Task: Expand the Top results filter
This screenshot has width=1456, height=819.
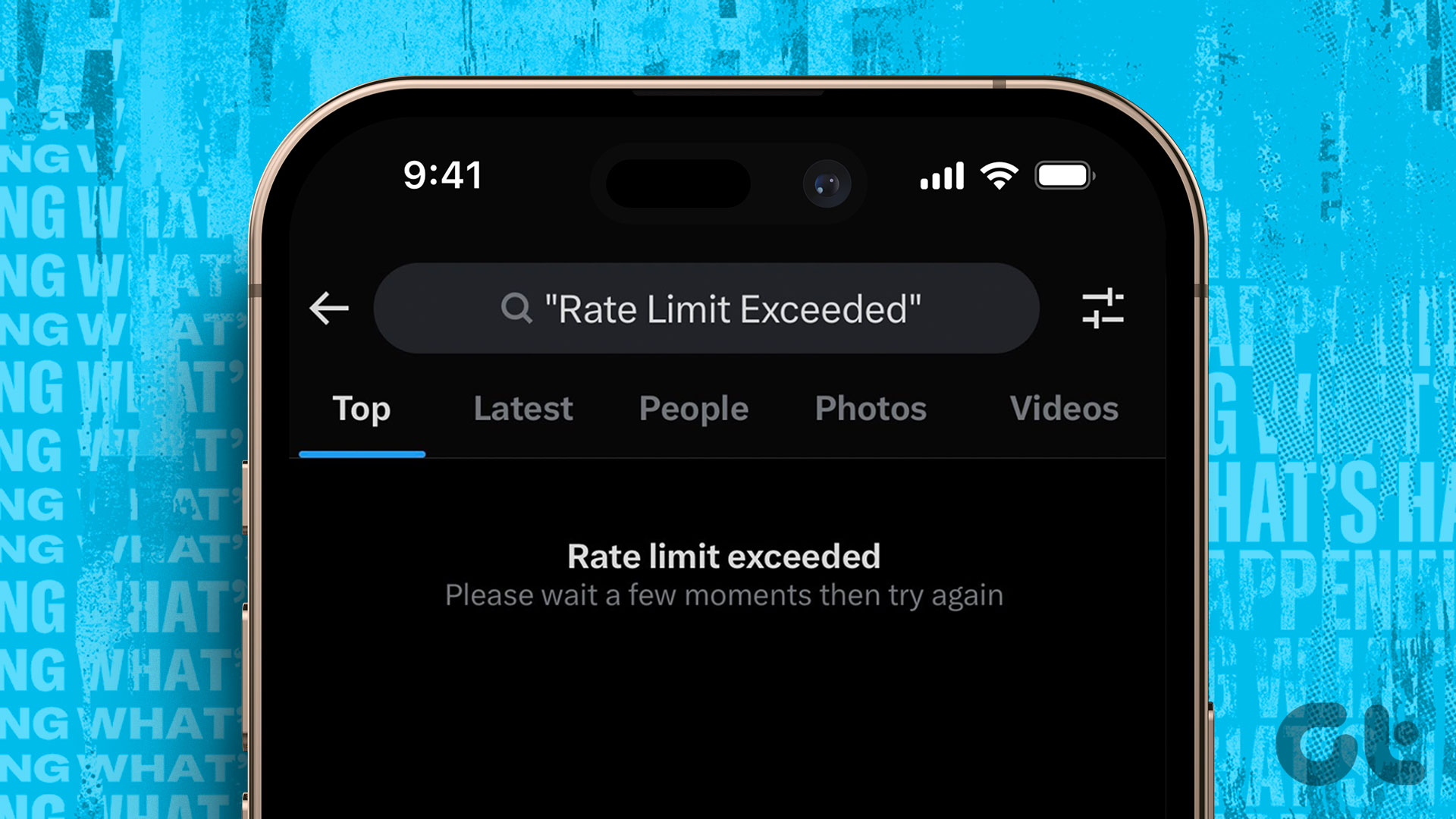Action: point(363,407)
